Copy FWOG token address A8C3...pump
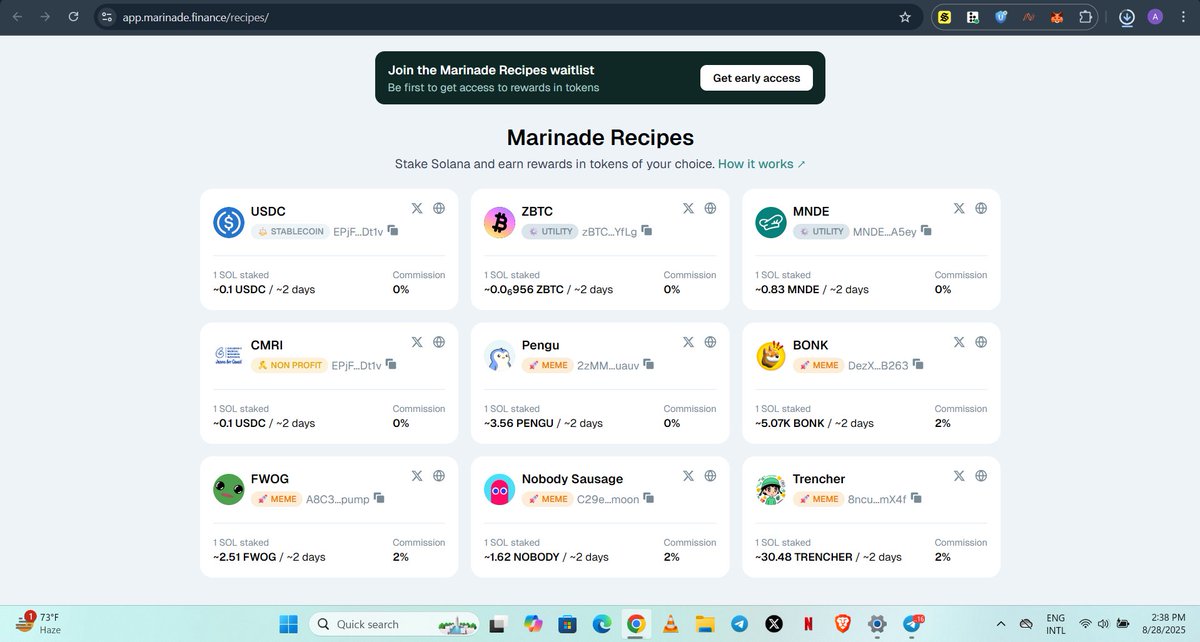1200x642 pixels. (379, 498)
